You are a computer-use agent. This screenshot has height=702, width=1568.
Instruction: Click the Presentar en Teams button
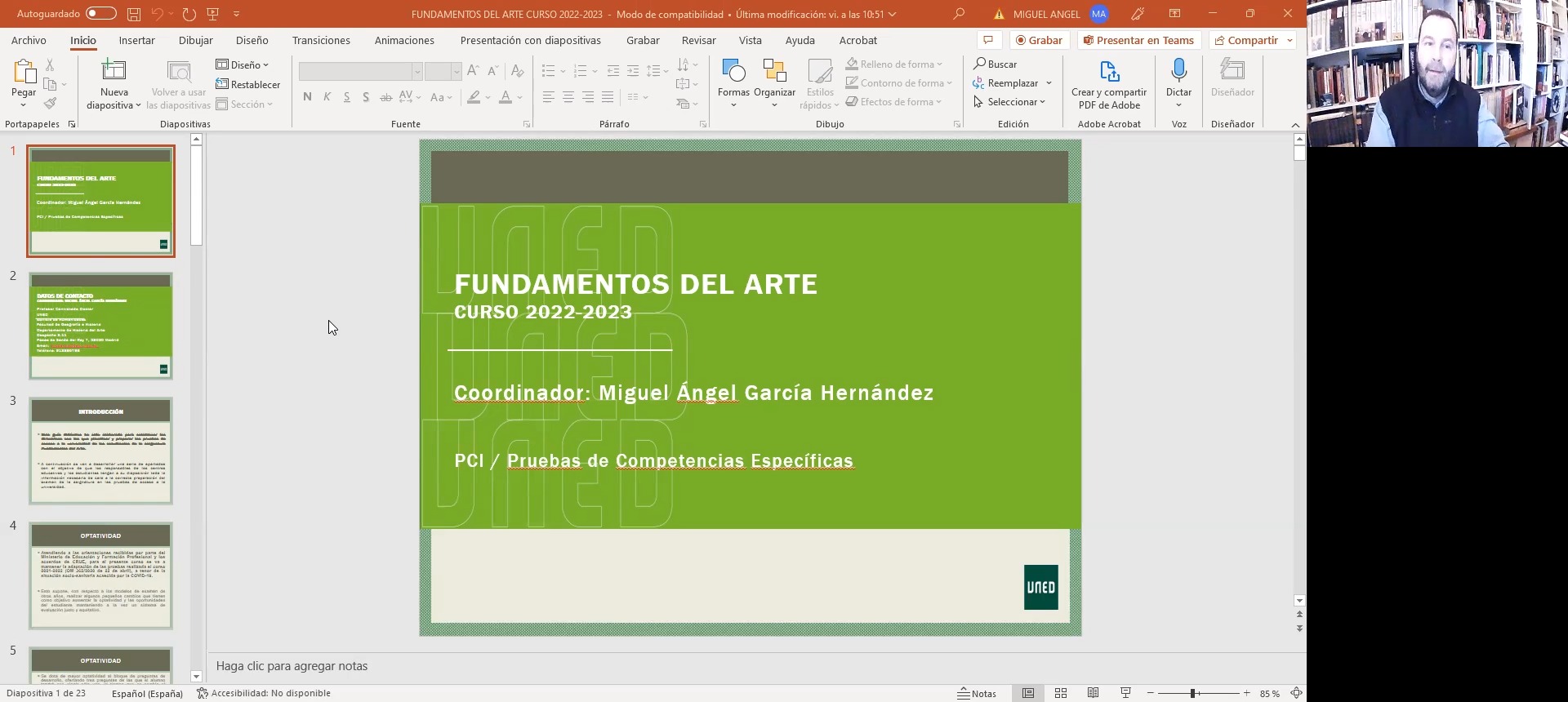tap(1138, 40)
